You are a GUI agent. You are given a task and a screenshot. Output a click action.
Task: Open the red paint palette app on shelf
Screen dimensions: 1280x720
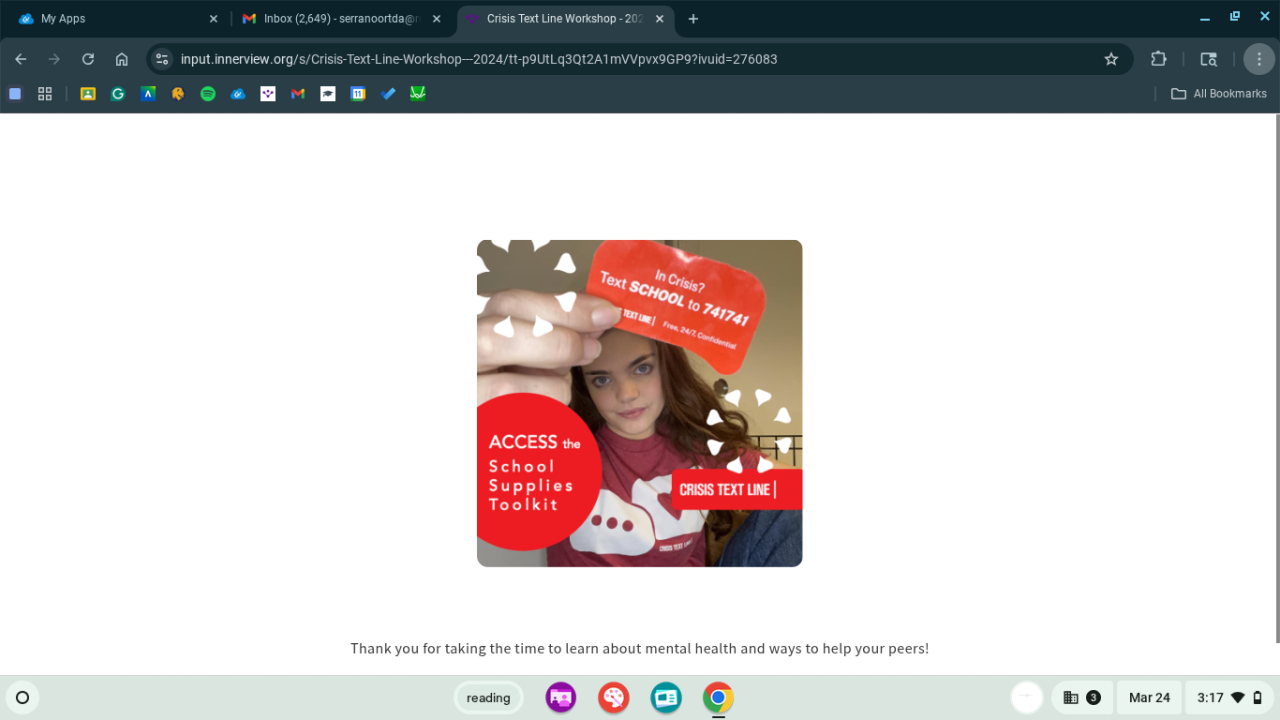tap(613, 698)
